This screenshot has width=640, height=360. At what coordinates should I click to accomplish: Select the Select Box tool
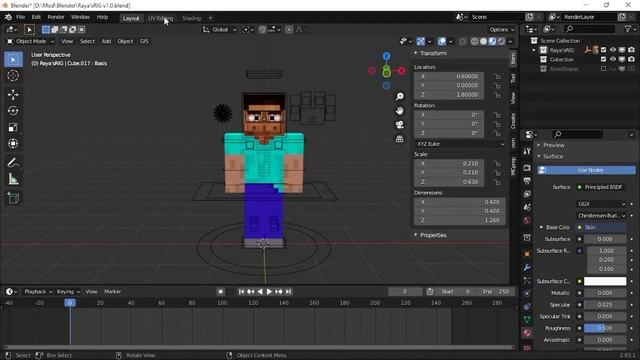[13, 60]
